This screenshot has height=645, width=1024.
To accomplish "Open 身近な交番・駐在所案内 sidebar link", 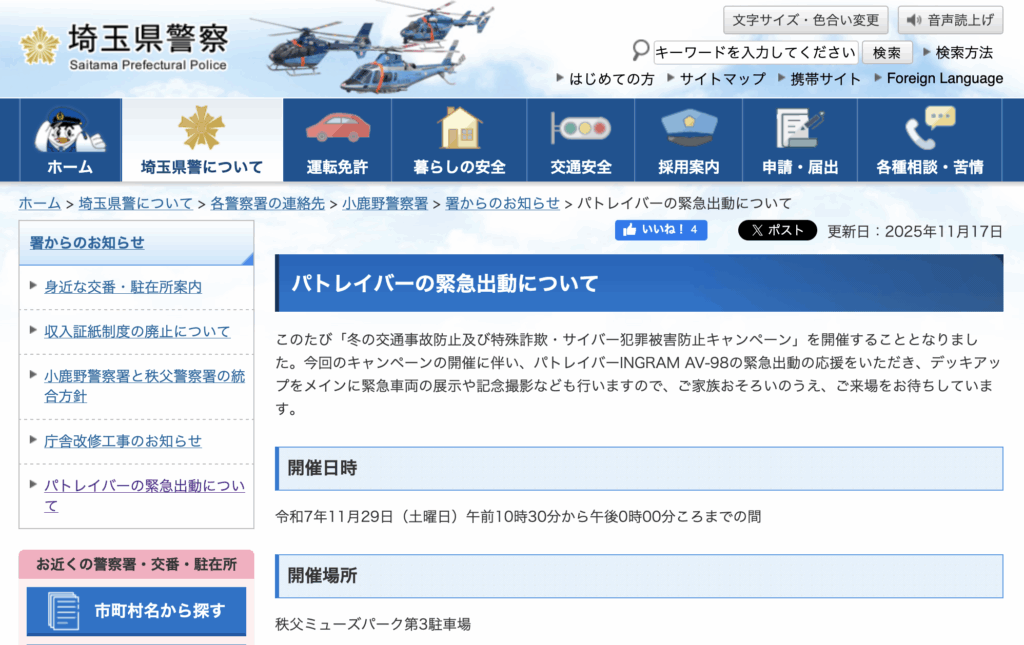I will pyautogui.click(x=123, y=286).
